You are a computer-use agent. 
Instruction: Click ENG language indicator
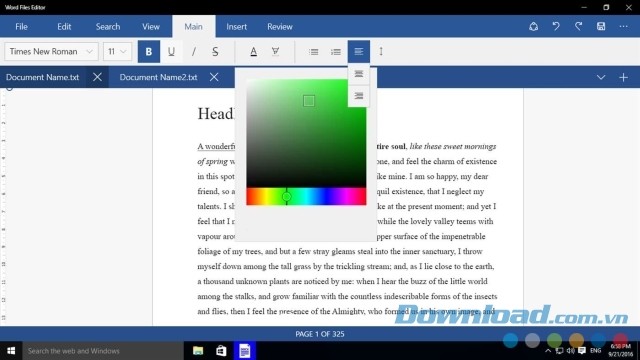(596, 351)
